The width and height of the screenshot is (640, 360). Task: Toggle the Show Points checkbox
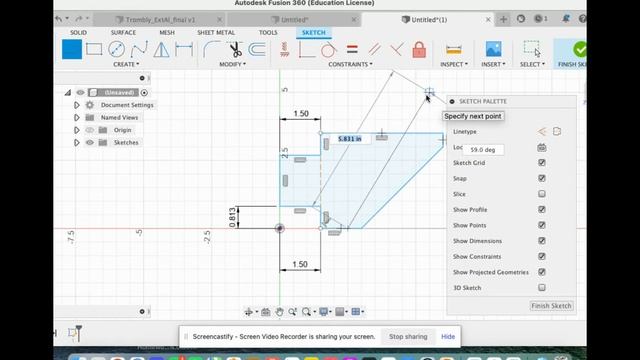click(542, 225)
